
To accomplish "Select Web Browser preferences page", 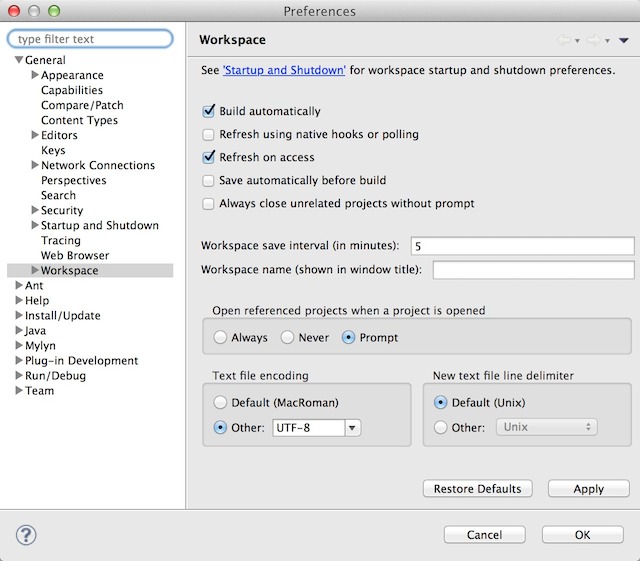I will click(75, 256).
